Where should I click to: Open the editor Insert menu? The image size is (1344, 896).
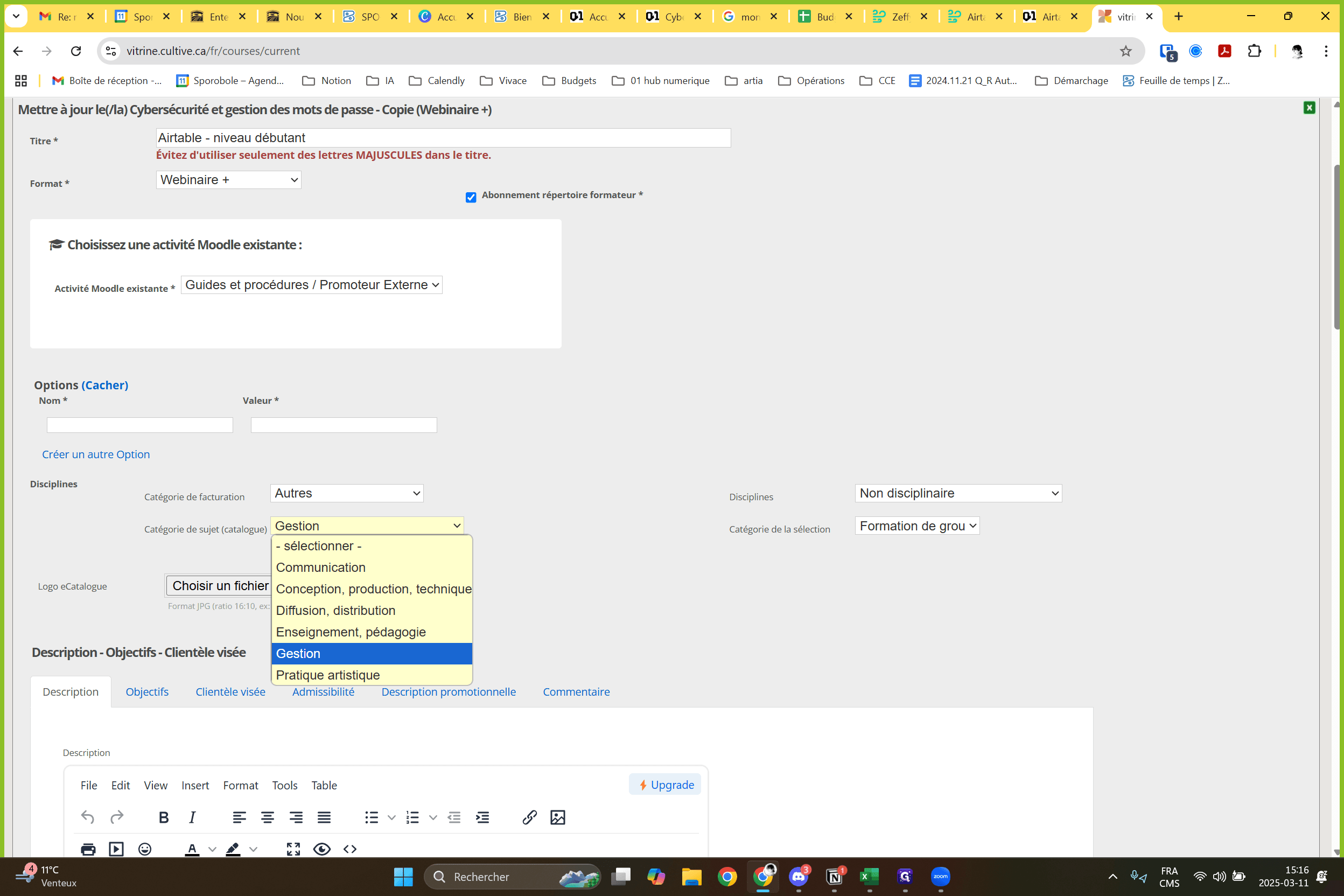tap(195, 785)
